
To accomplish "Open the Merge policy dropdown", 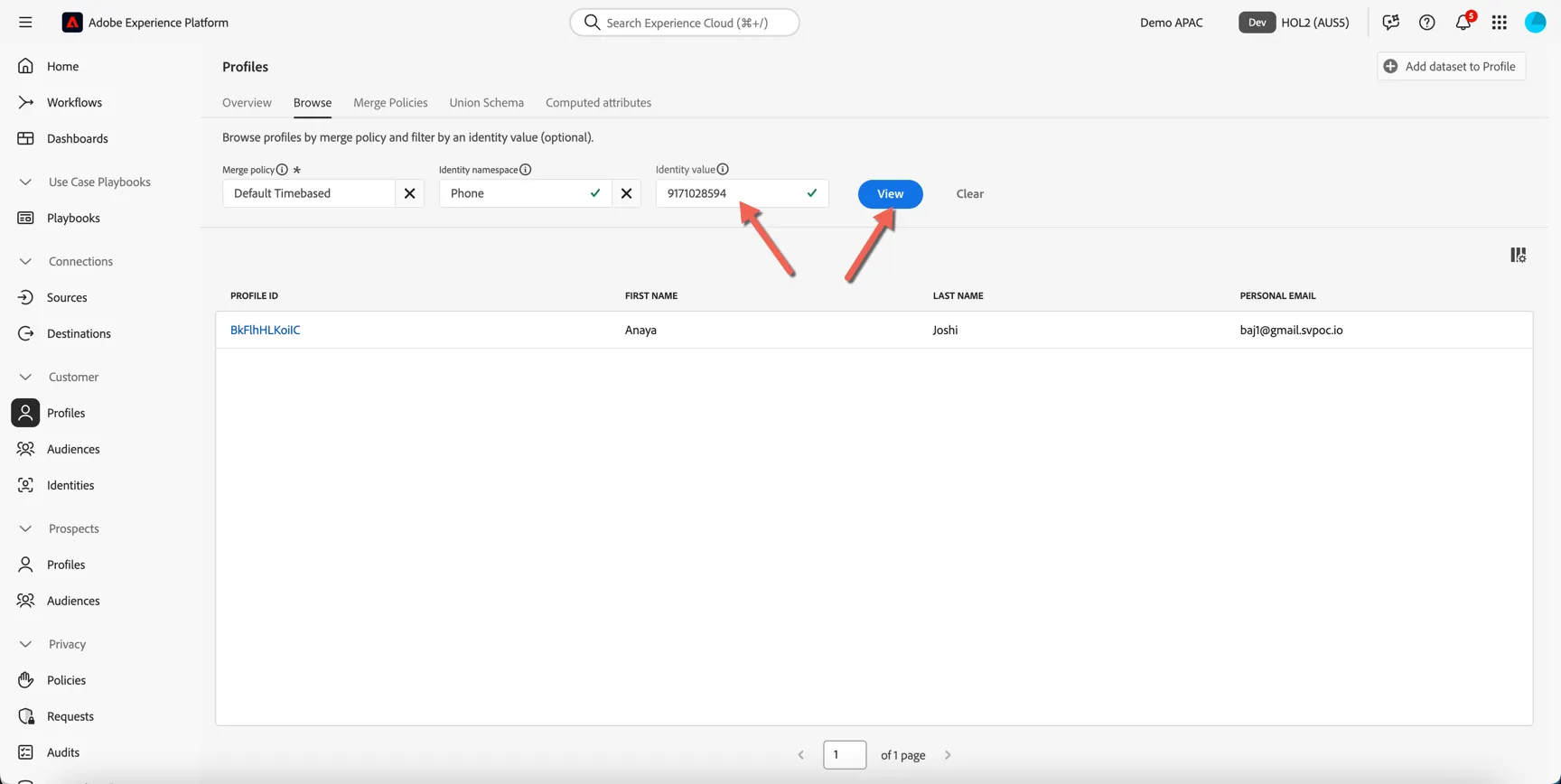I will [309, 193].
